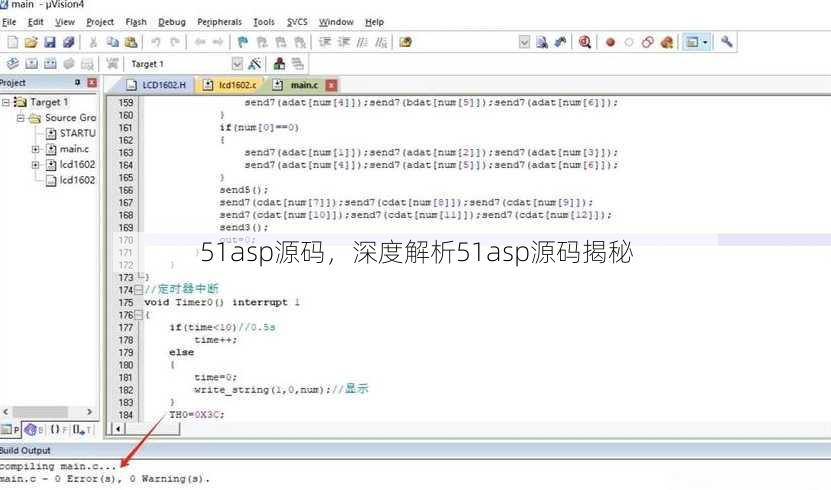Viewport: 831px width, 490px height.
Task: Click the Find in Files icon
Action: tap(406, 42)
